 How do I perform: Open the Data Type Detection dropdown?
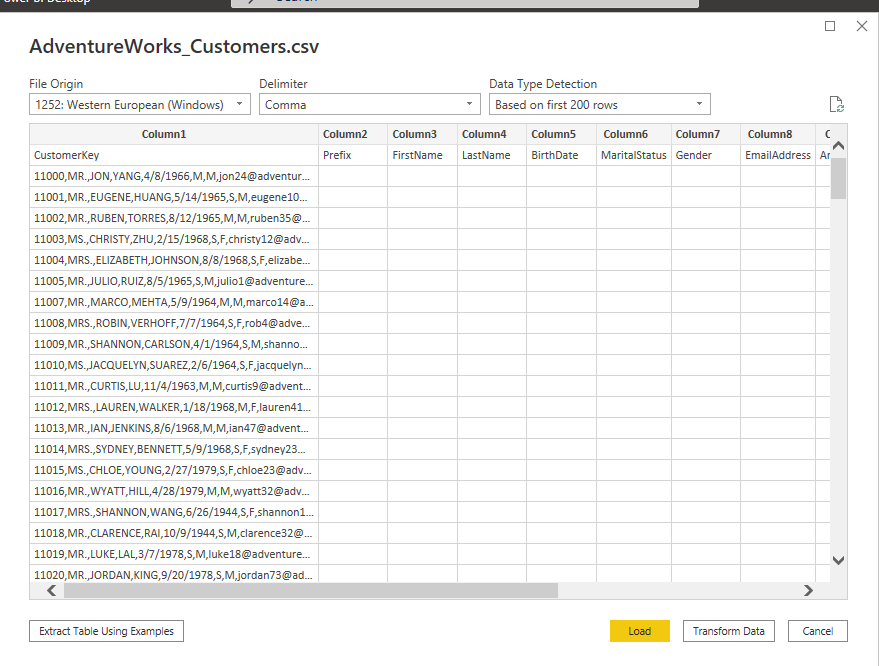(599, 104)
